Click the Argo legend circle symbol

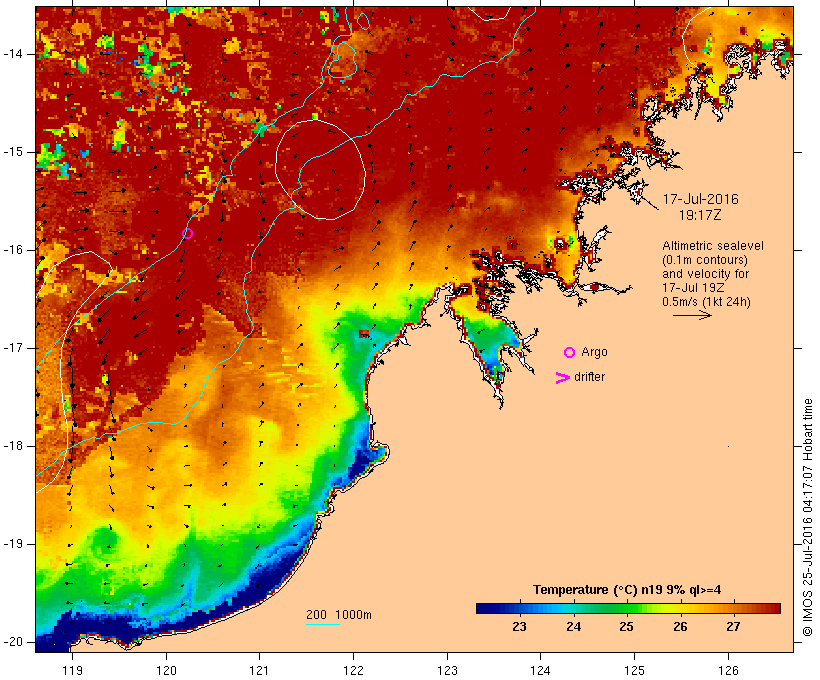click(x=570, y=352)
